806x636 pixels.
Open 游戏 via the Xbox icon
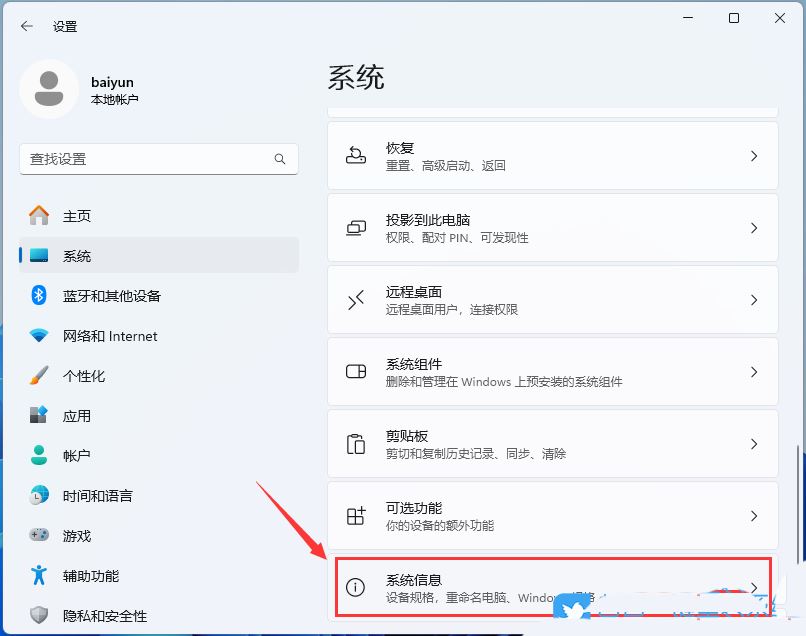tap(37, 536)
